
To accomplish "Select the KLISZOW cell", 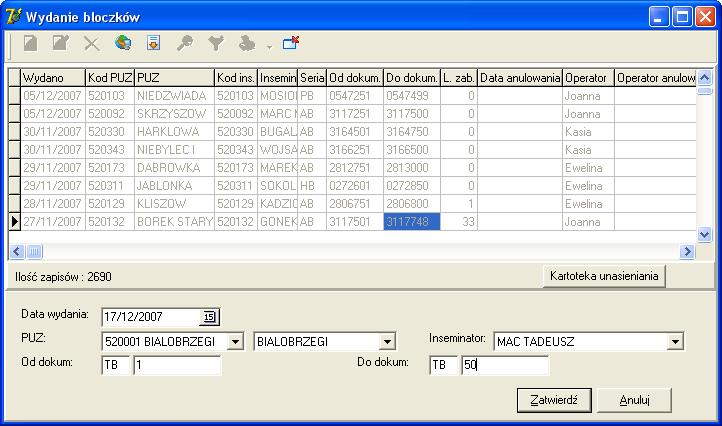I will [x=175, y=204].
